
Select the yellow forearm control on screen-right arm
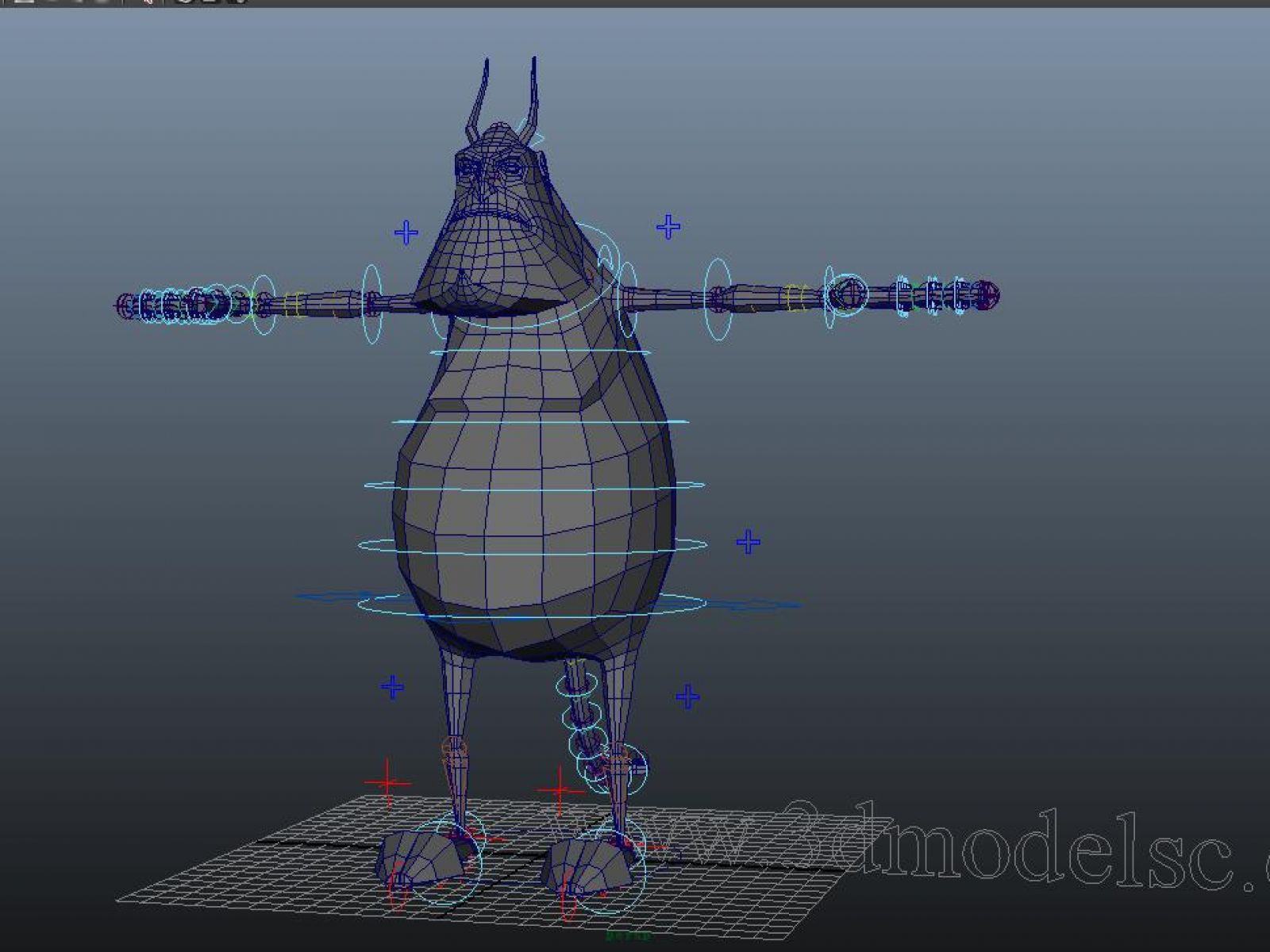click(x=797, y=297)
